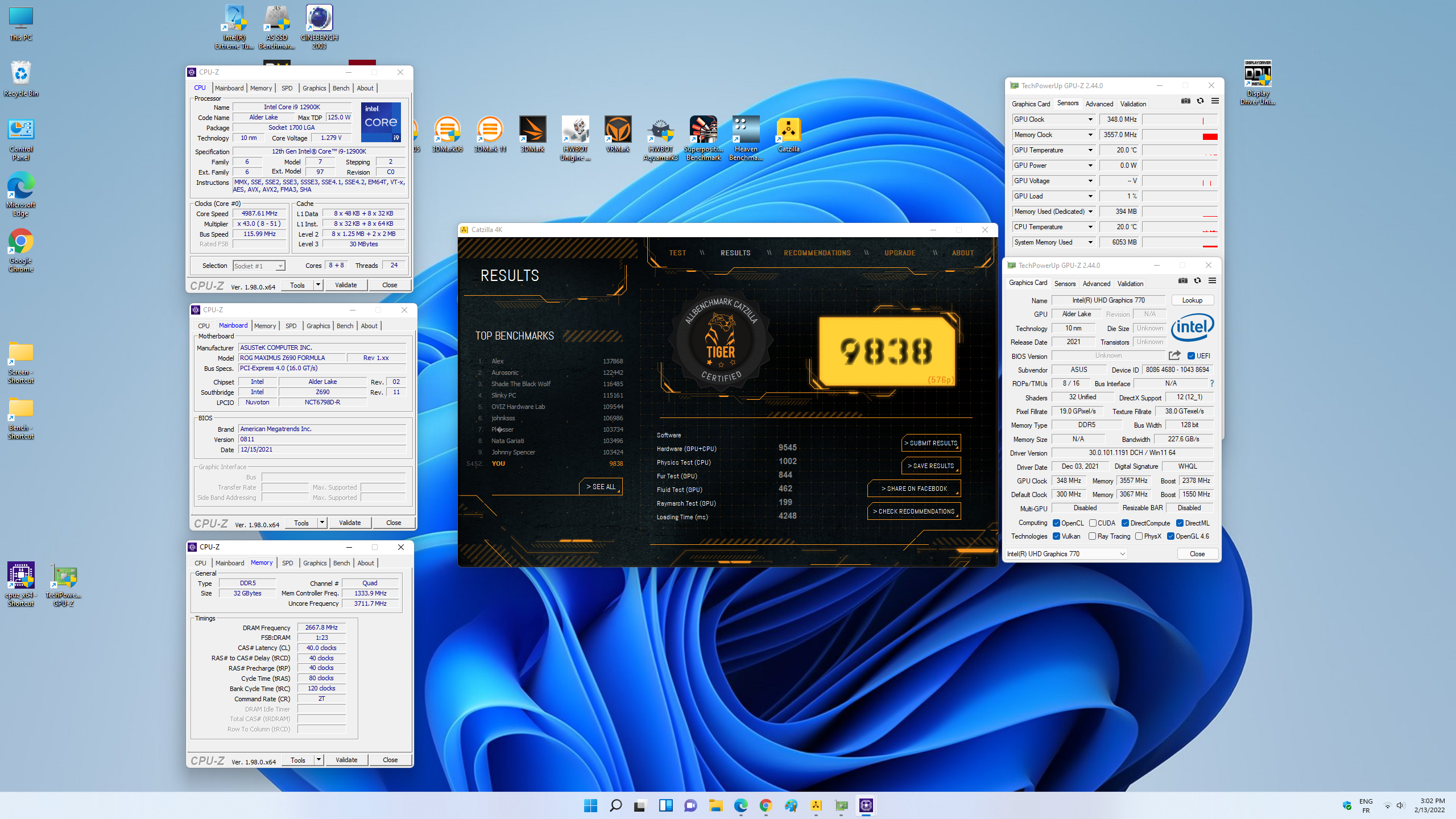Click refresh icon in GPU-Z Graphics Card window
This screenshot has height=819, width=1456.
pyautogui.click(x=1197, y=281)
